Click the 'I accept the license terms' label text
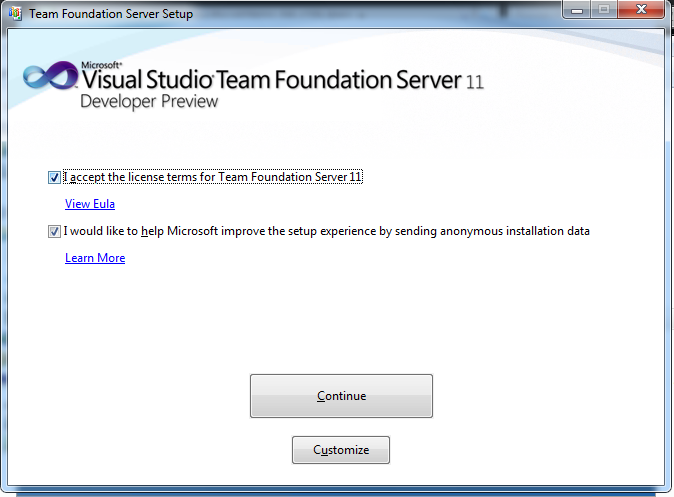This screenshot has width=674, height=497. 213,177
